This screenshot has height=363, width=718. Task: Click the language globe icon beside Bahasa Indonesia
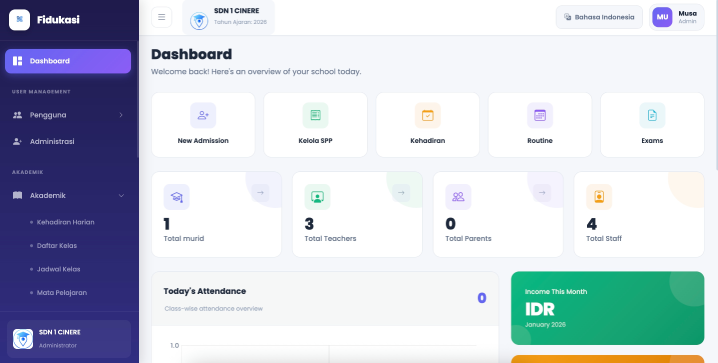click(567, 17)
